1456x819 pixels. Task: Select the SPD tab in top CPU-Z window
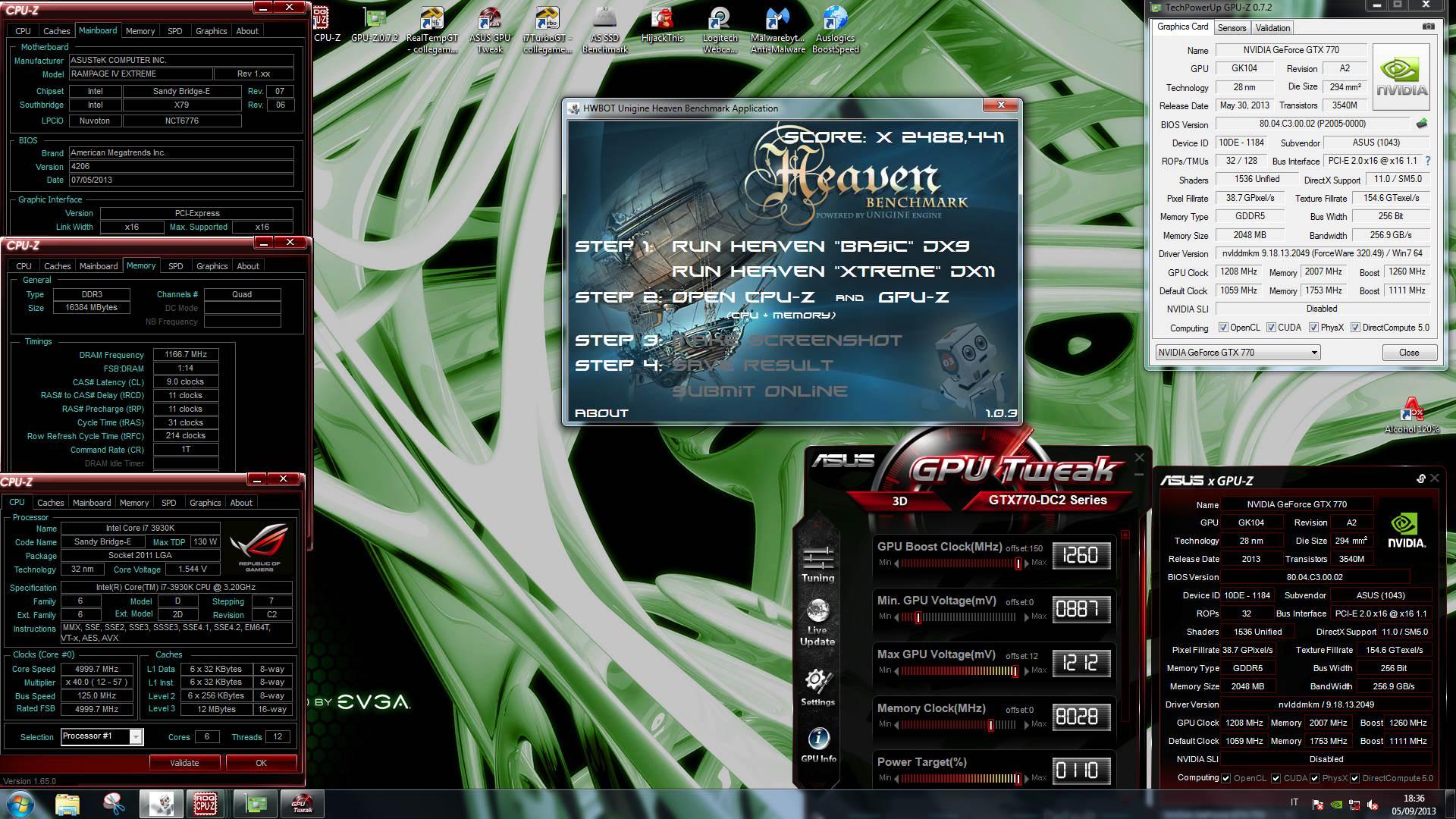coord(174,31)
